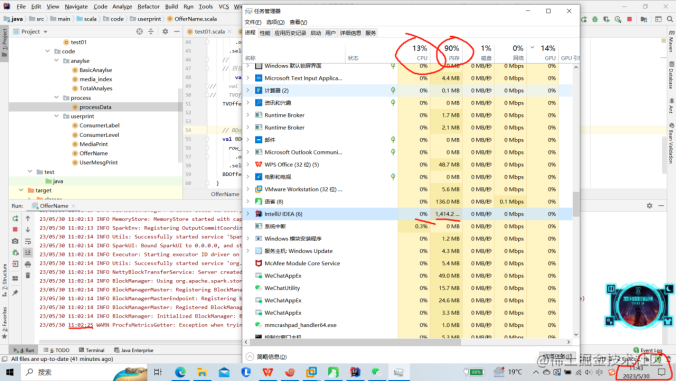Click the up arrow in Run console
The height and width of the screenshot is (381, 676).
click(28, 219)
